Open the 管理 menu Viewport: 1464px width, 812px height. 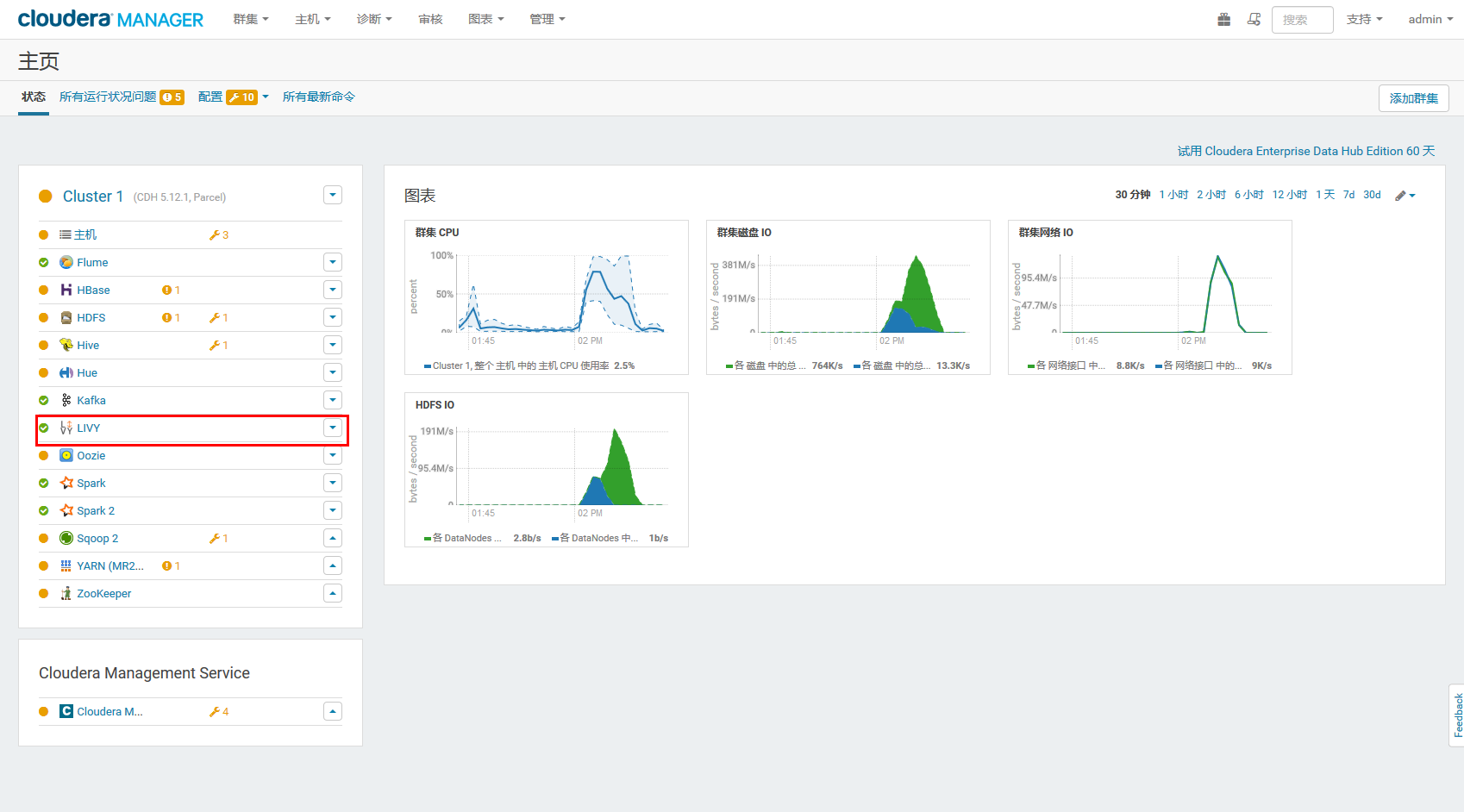[x=547, y=19]
